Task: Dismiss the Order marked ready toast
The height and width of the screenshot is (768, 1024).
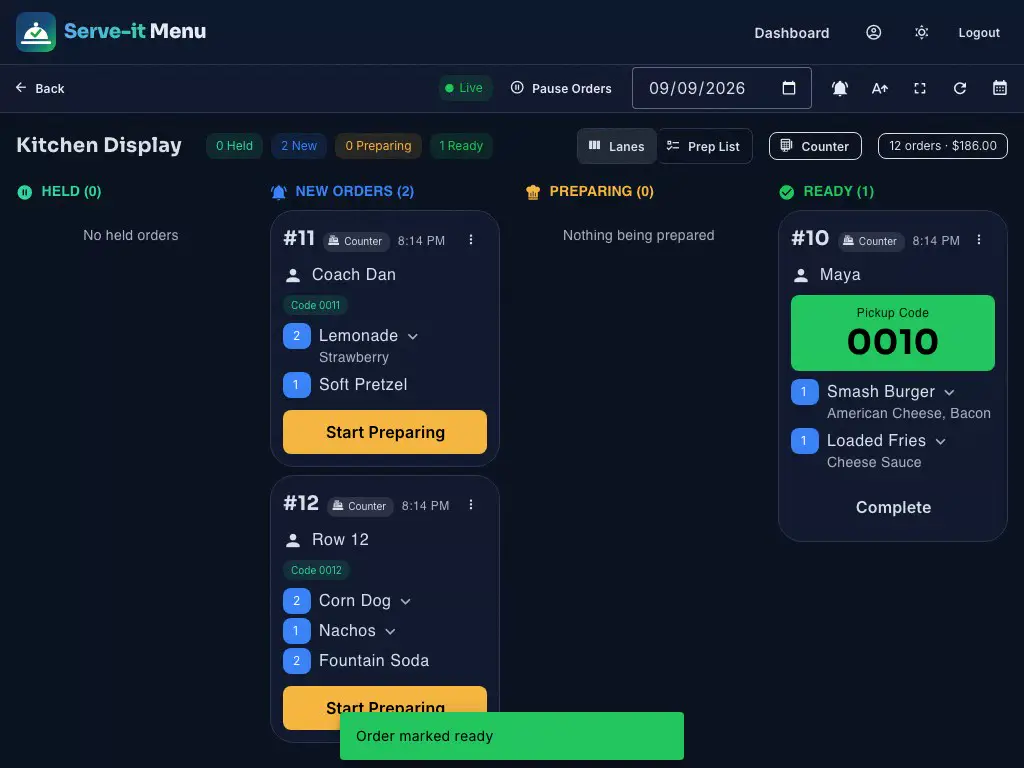Action: pyautogui.click(x=512, y=736)
